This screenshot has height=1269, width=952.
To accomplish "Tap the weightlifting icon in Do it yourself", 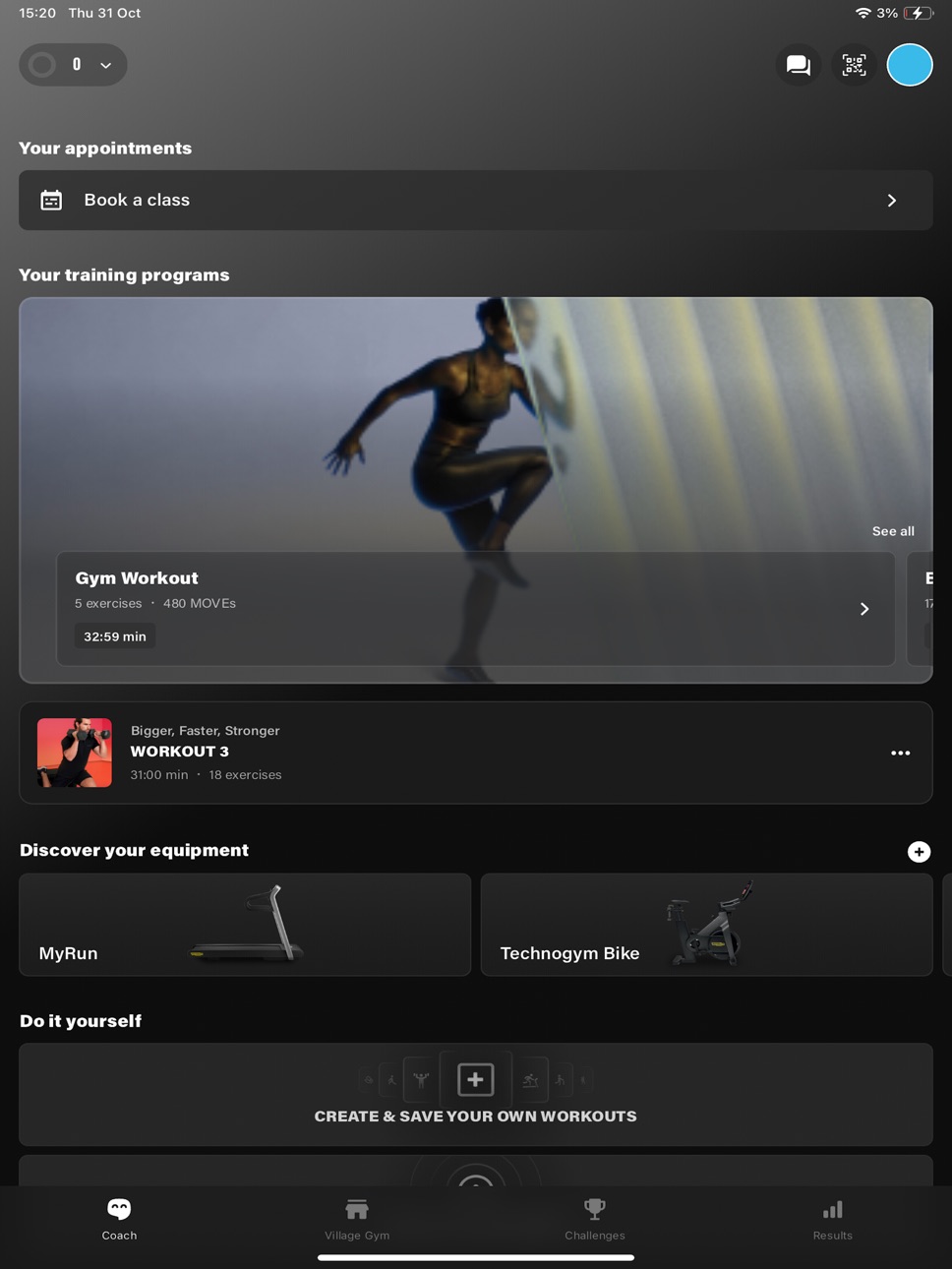I will coord(421,1079).
